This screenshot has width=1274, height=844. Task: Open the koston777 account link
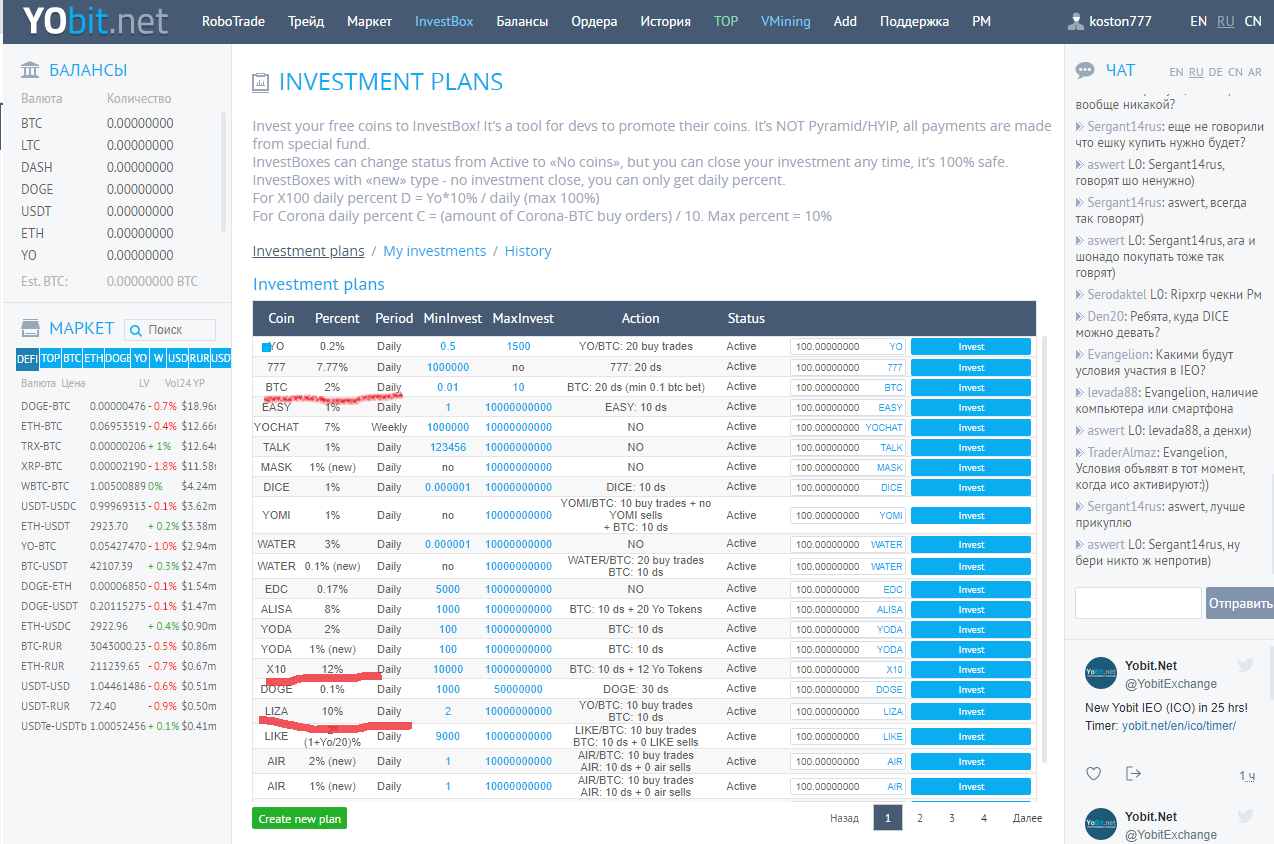pyautogui.click(x=1120, y=21)
